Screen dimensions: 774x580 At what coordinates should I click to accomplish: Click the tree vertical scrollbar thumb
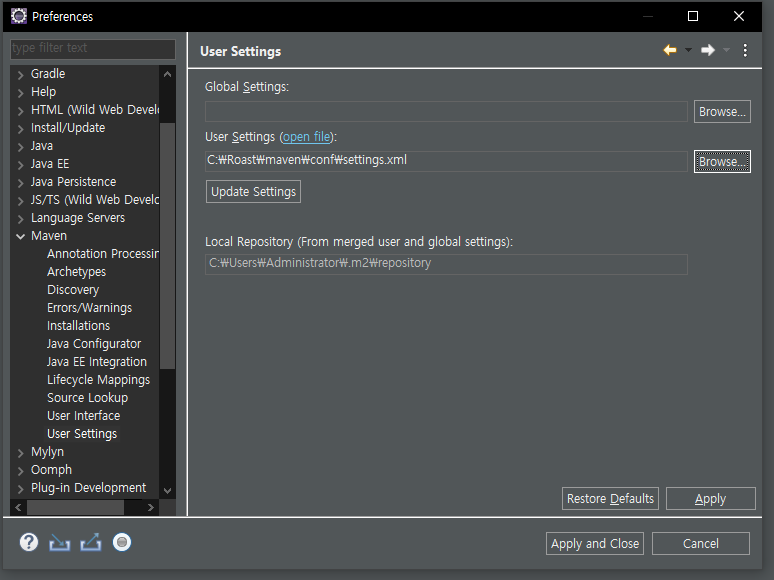(167, 246)
